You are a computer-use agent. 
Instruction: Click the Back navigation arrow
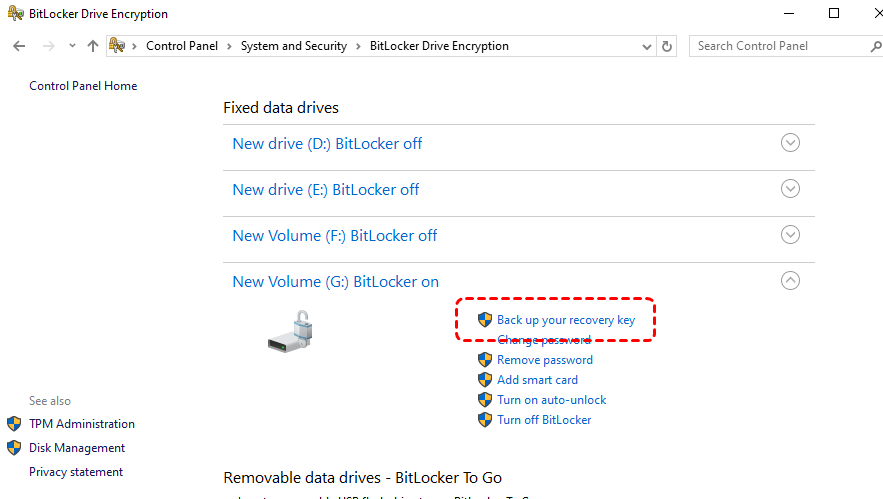coord(19,46)
